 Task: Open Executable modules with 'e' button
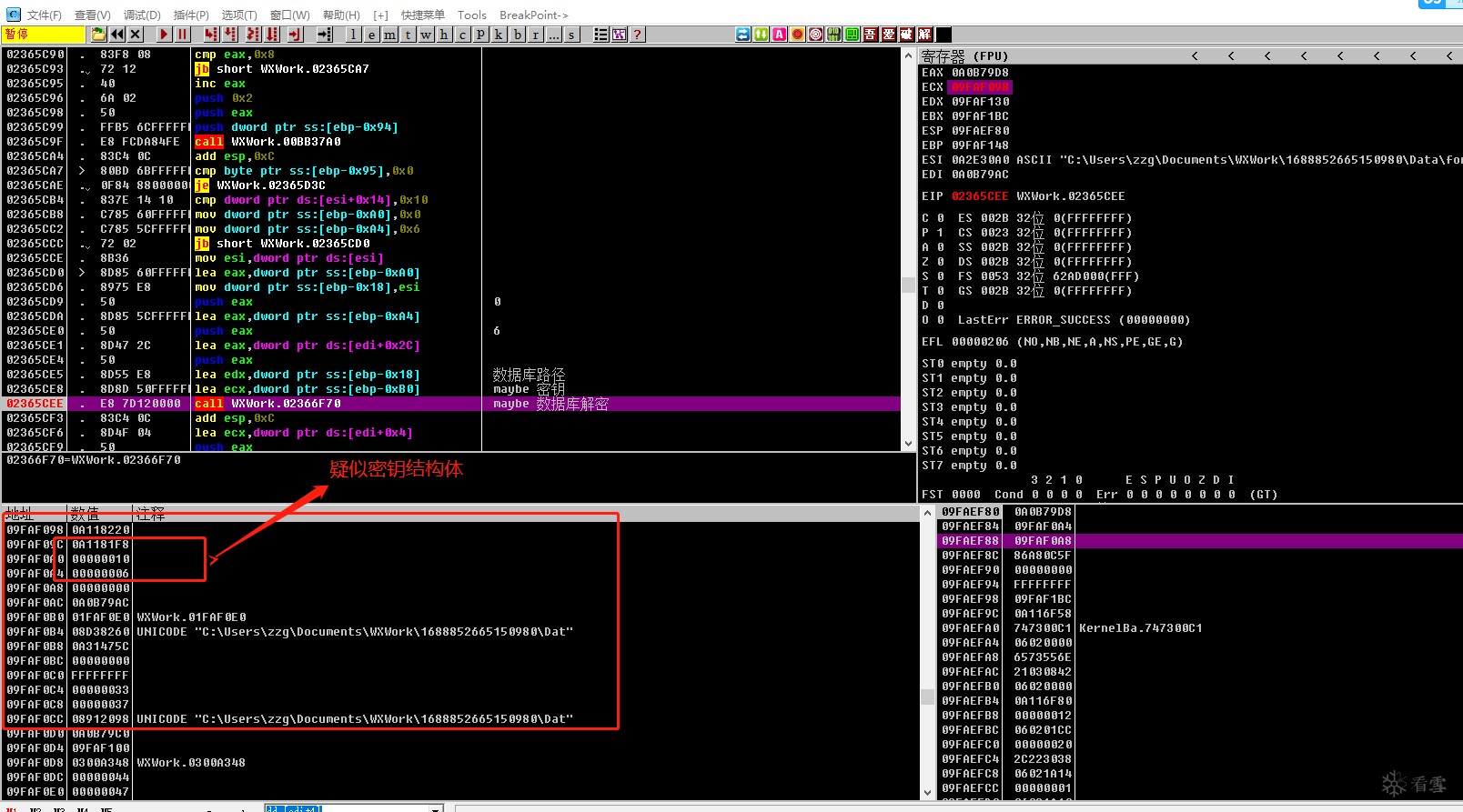[371, 35]
